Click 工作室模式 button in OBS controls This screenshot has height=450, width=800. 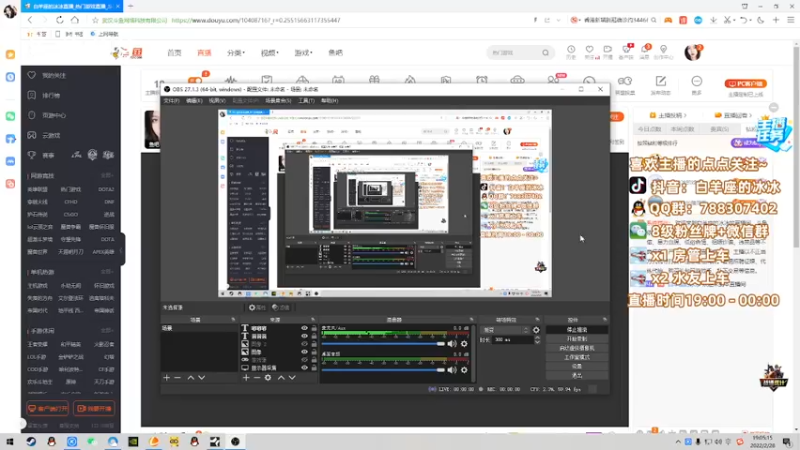click(577, 357)
